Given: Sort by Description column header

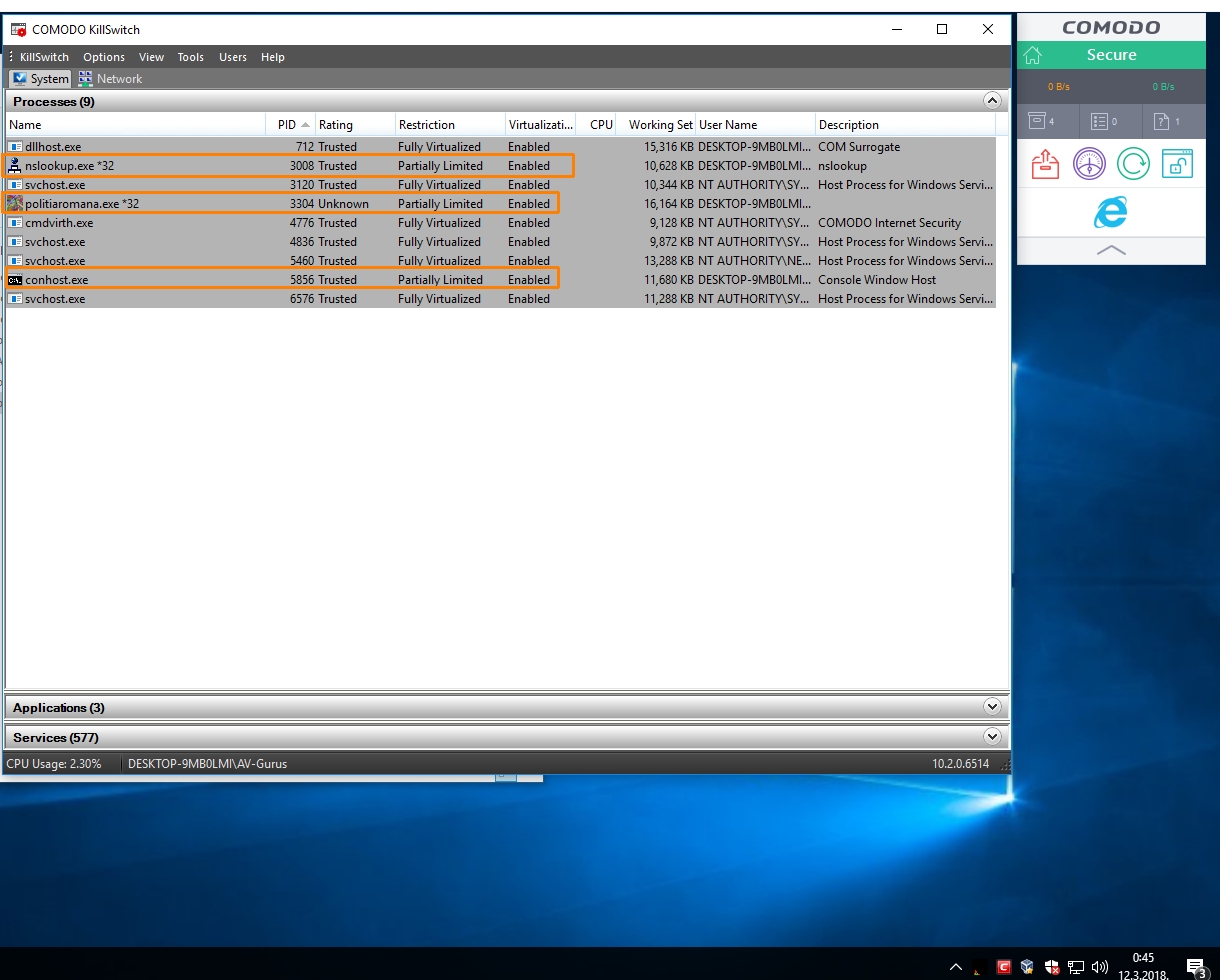Looking at the screenshot, I should [905, 125].
